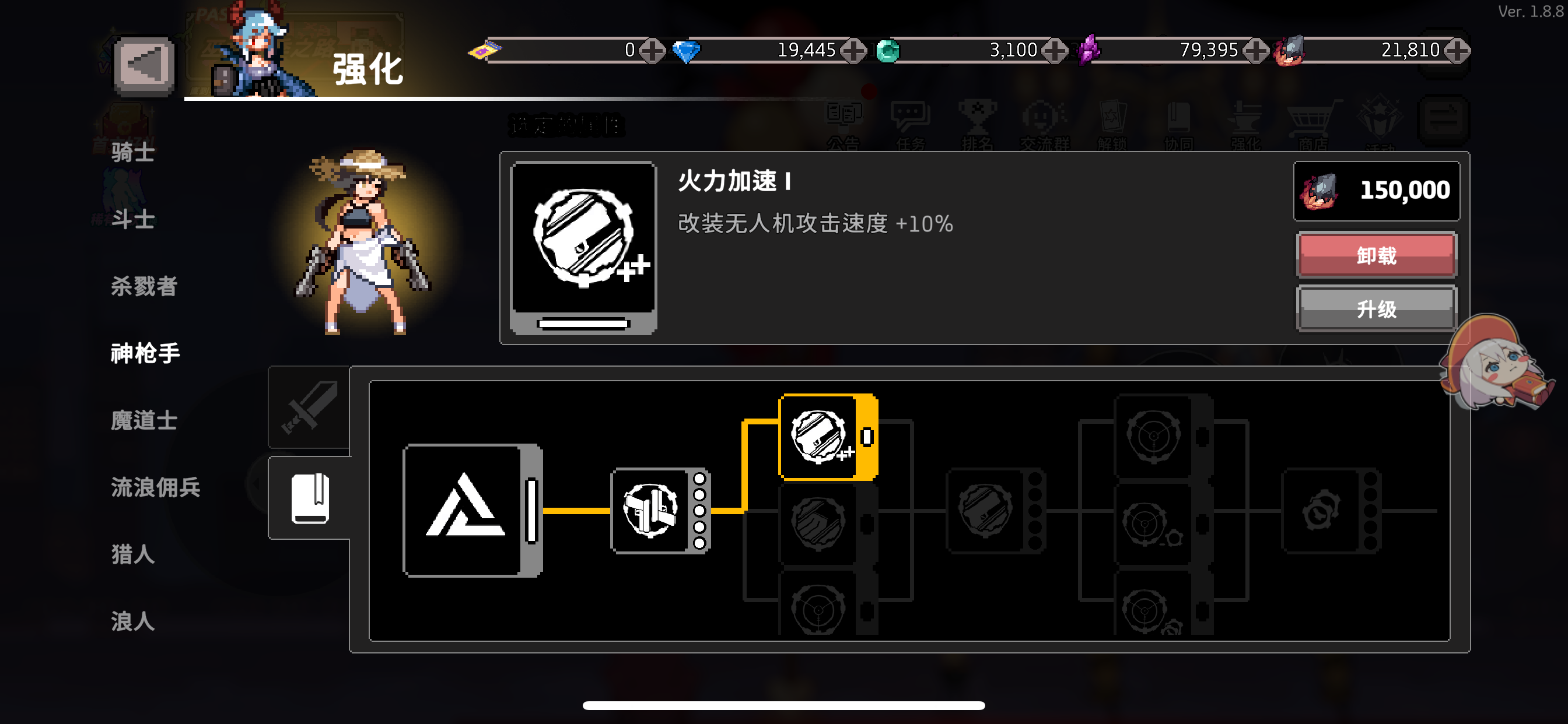Screen dimensions: 1568x724
Task: Tap the back arrow button
Action: [x=144, y=66]
